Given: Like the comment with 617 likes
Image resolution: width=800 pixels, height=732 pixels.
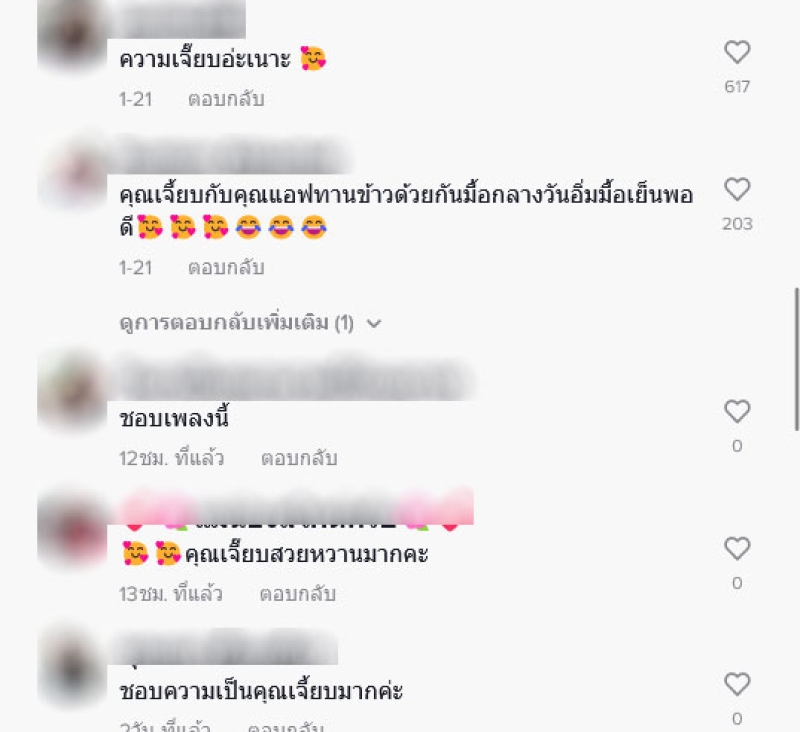Looking at the screenshot, I should [x=737, y=53].
